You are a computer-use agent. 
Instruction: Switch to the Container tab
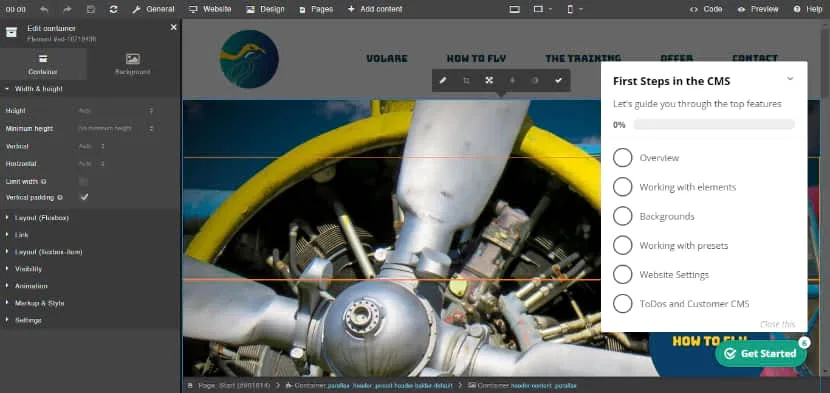pyautogui.click(x=43, y=64)
